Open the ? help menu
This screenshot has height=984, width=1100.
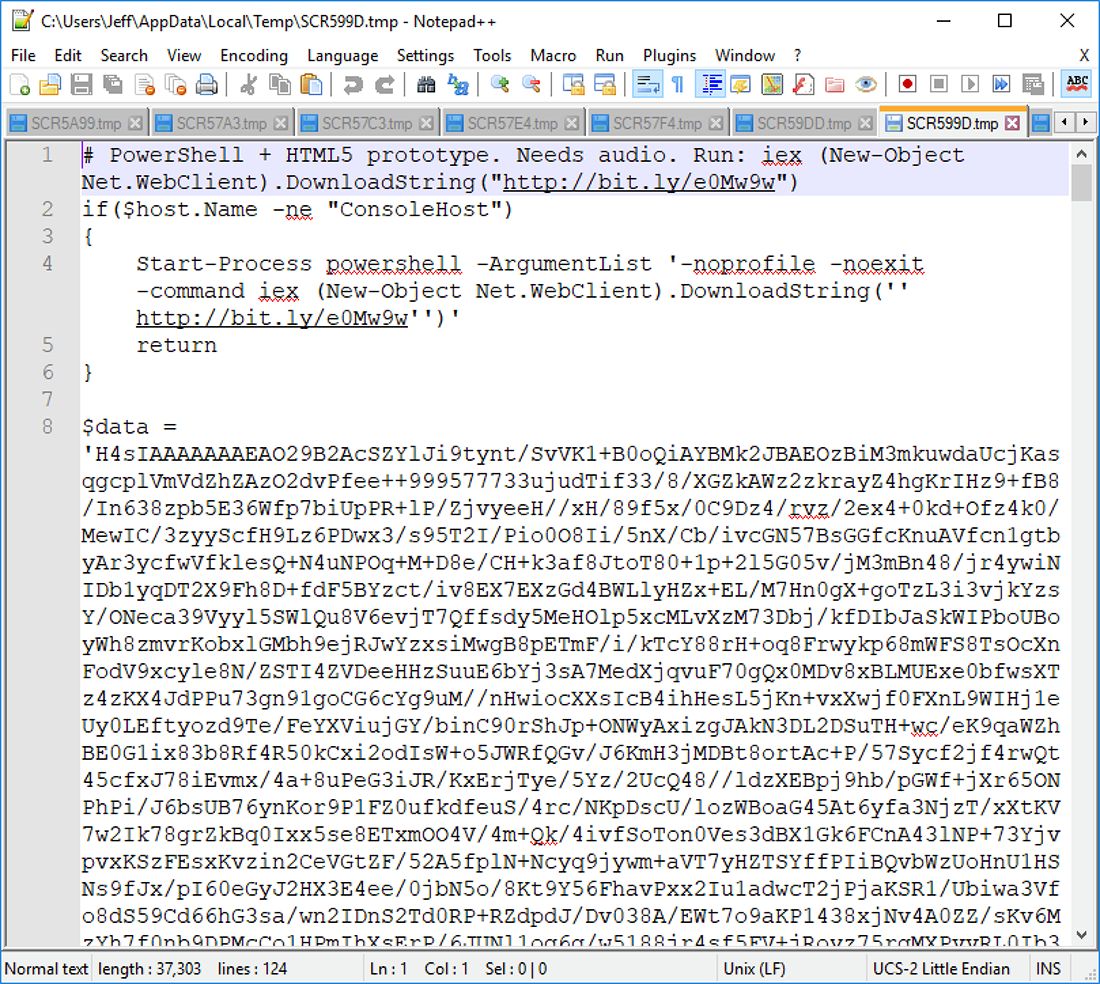pyautogui.click(x=797, y=55)
